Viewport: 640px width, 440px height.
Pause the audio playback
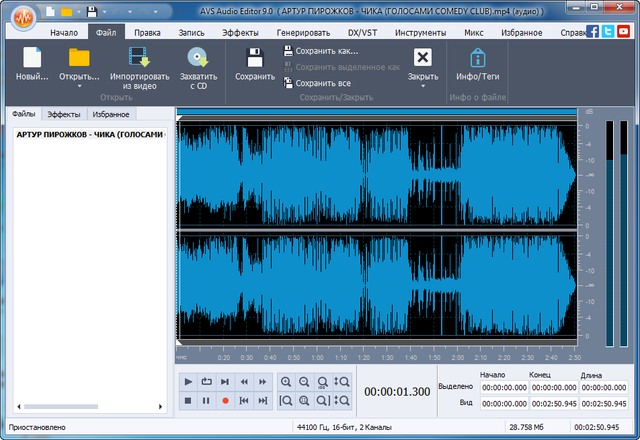[x=207, y=401]
